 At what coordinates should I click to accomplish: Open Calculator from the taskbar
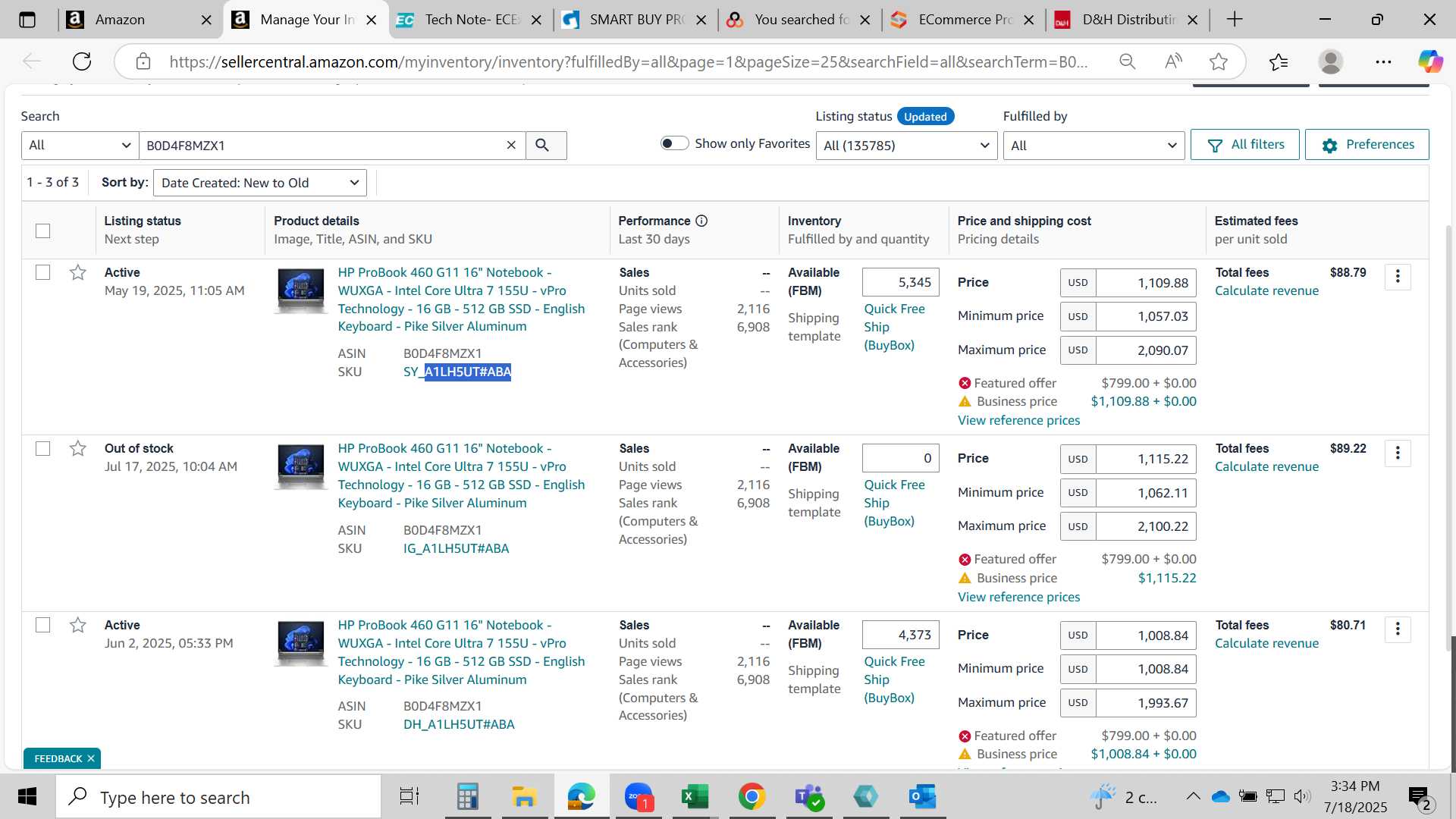click(467, 796)
